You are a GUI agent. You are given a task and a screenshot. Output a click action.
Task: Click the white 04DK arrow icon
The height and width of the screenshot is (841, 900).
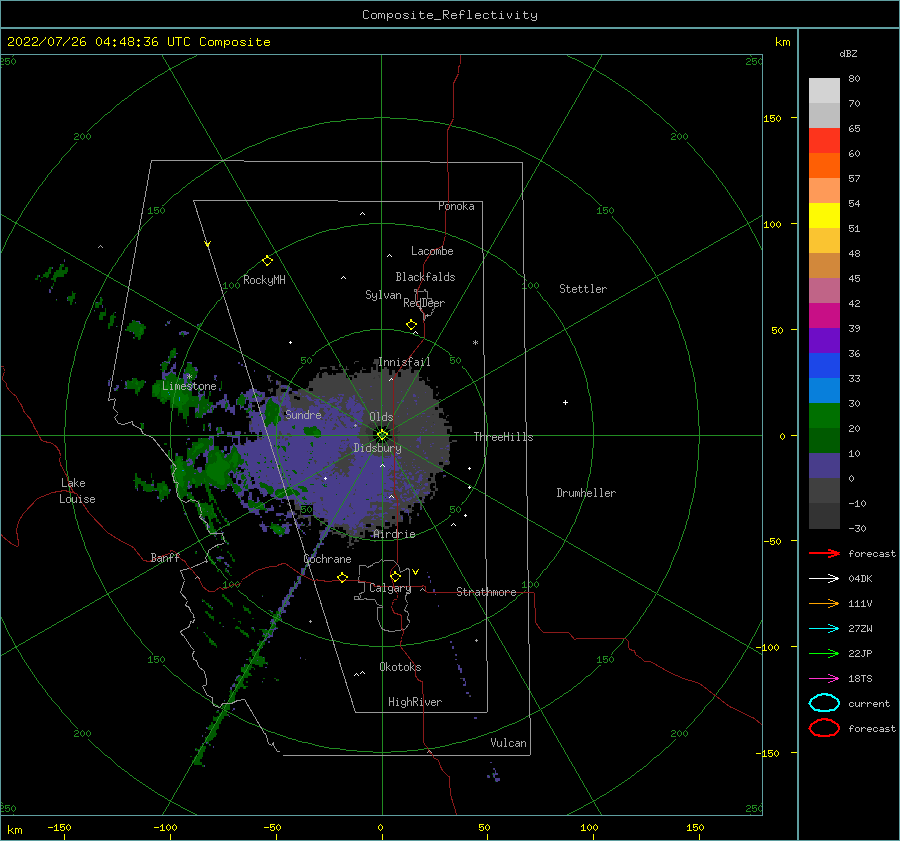tap(824, 579)
